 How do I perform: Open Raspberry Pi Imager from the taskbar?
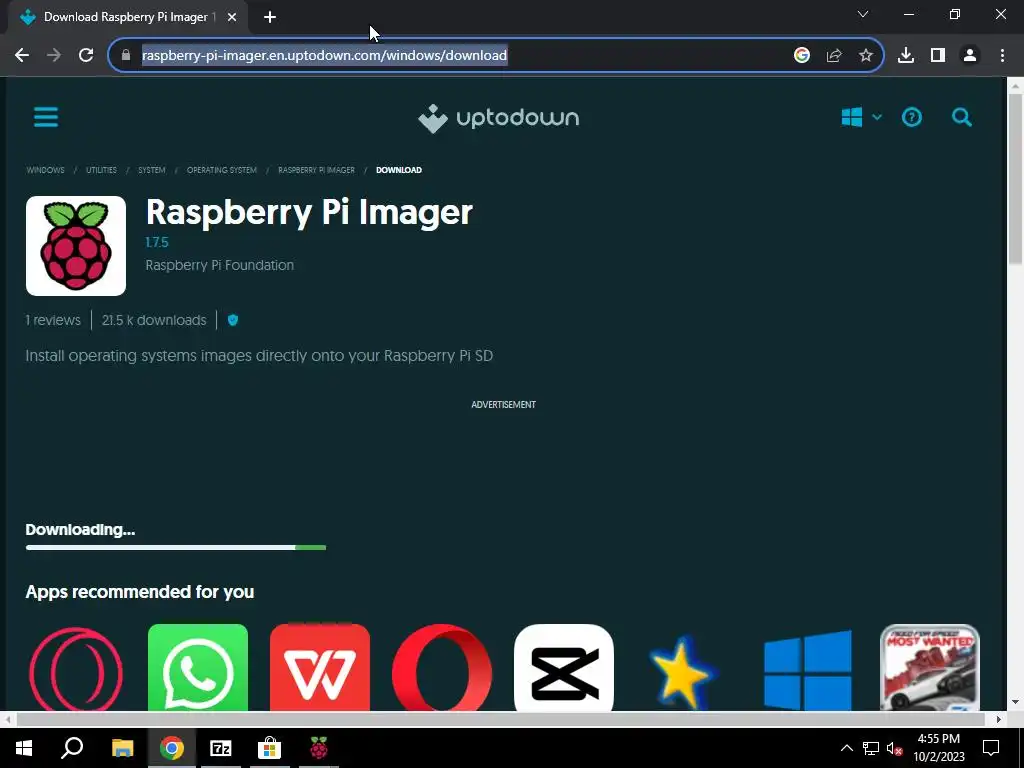tap(319, 748)
